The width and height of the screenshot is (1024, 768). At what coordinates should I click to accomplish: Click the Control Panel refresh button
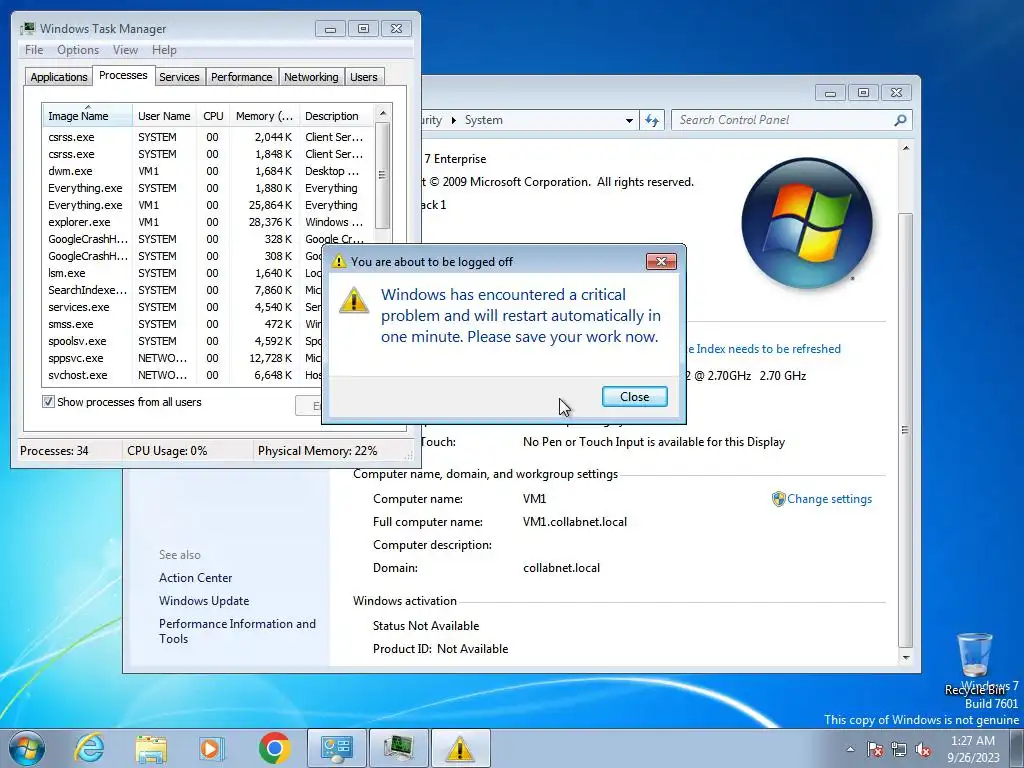click(652, 120)
